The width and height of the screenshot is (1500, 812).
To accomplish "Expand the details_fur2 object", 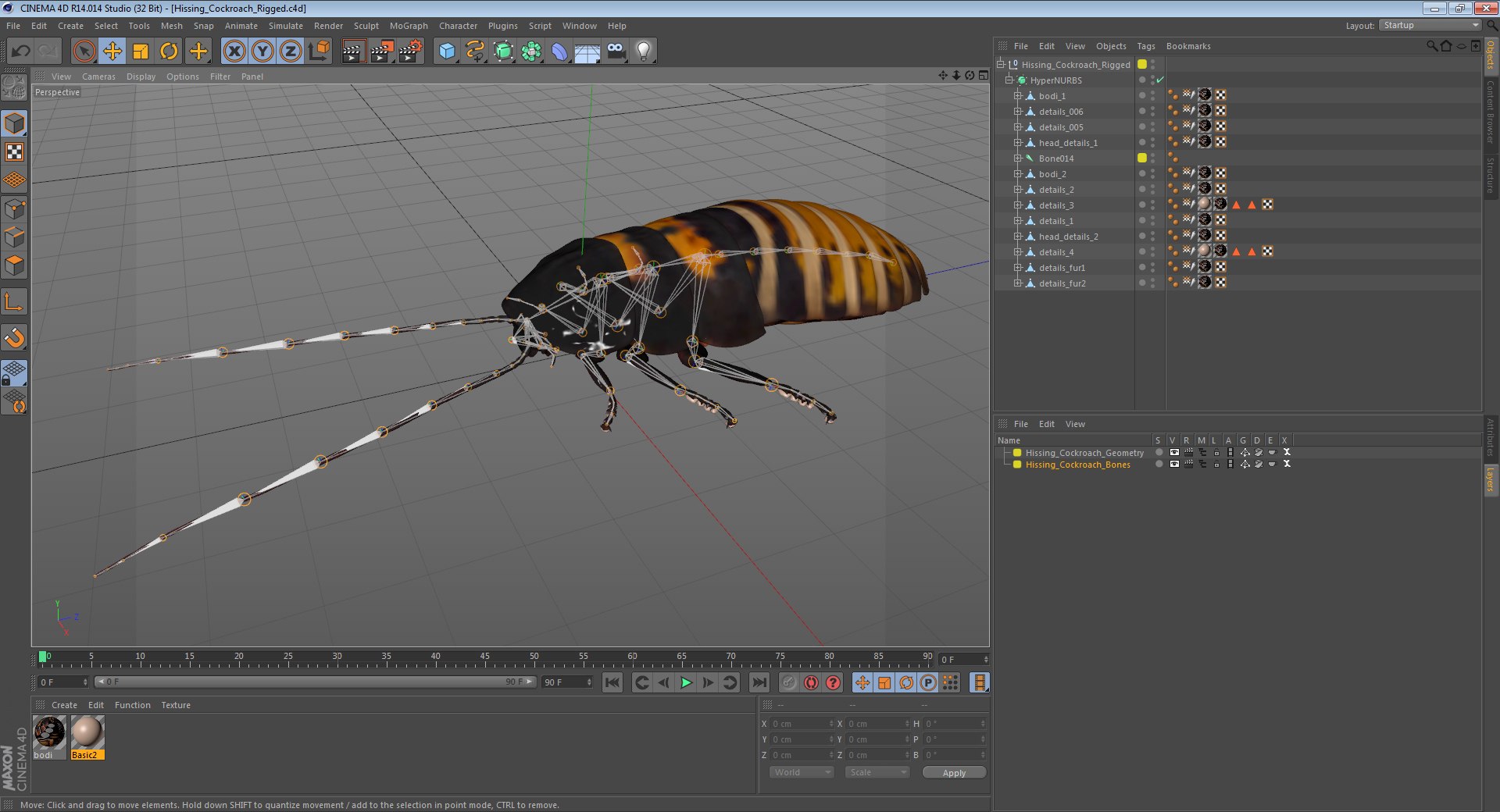I will [1017, 283].
